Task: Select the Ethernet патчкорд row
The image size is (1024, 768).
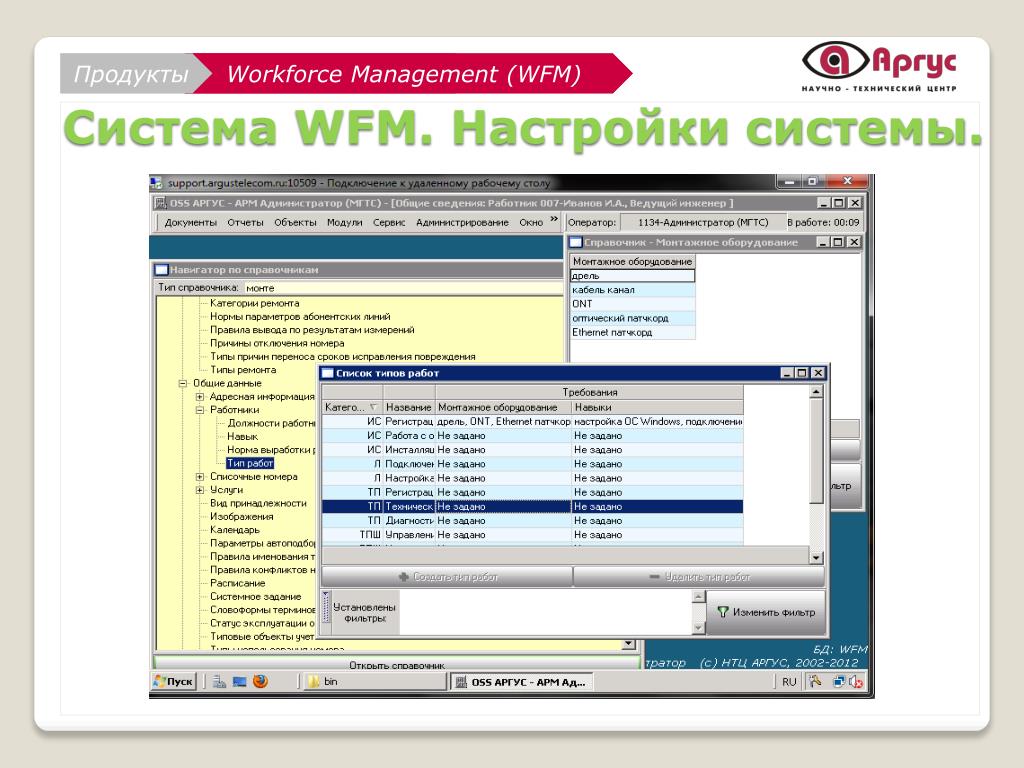Action: click(632, 332)
